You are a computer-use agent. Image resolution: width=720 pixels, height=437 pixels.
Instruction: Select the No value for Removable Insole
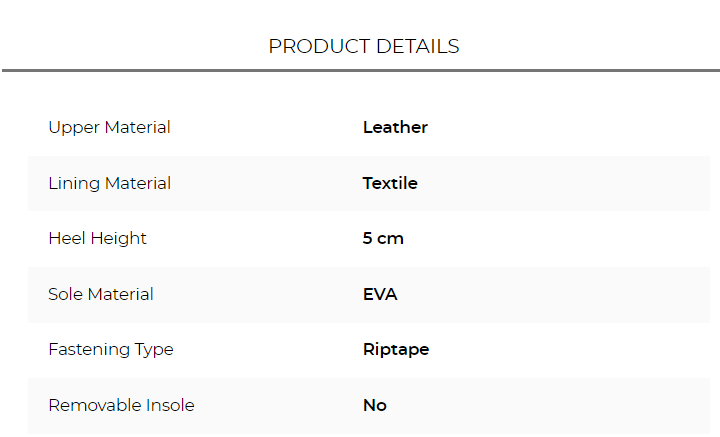(374, 406)
